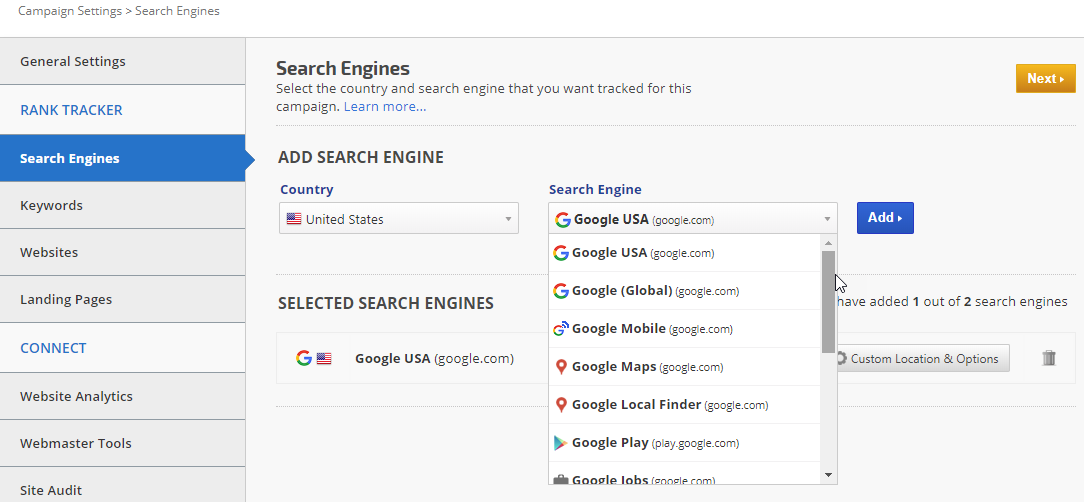This screenshot has width=1084, height=502.
Task: Click the gear icon beside Custom Location
Action: tap(841, 358)
